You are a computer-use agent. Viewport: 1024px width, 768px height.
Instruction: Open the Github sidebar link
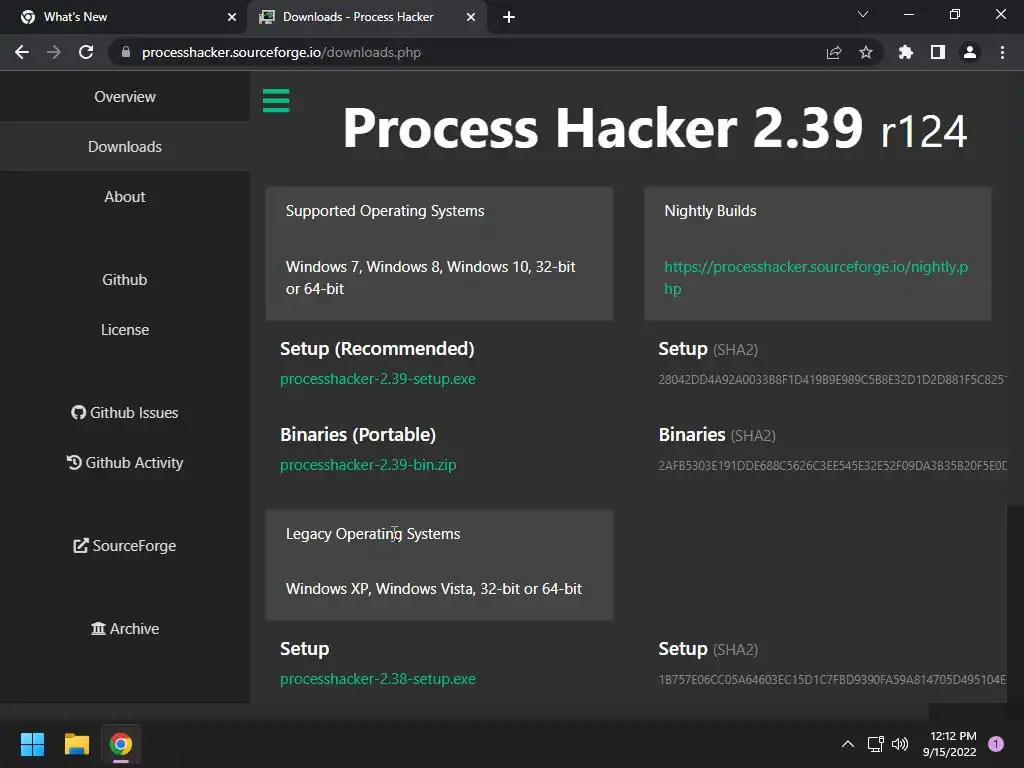coord(125,280)
